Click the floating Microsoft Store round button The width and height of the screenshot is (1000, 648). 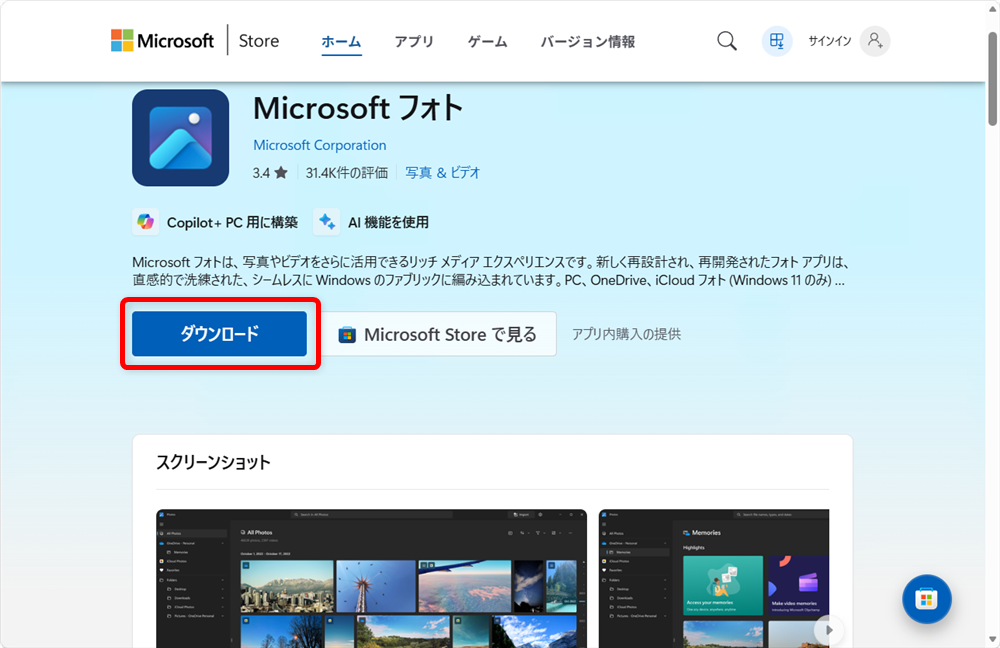(x=927, y=599)
